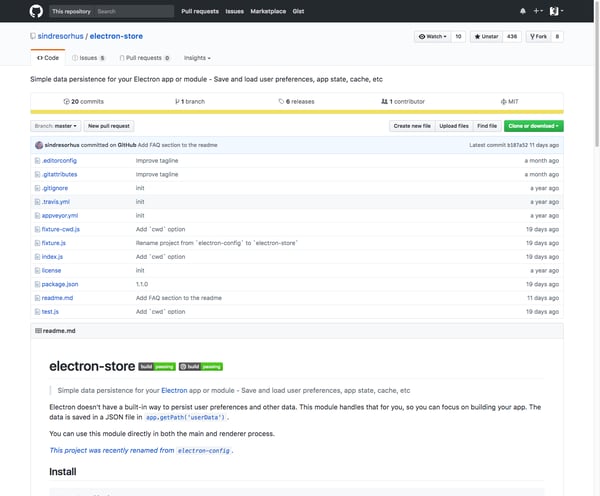Click the branch icon beside 1 branch

(177, 101)
